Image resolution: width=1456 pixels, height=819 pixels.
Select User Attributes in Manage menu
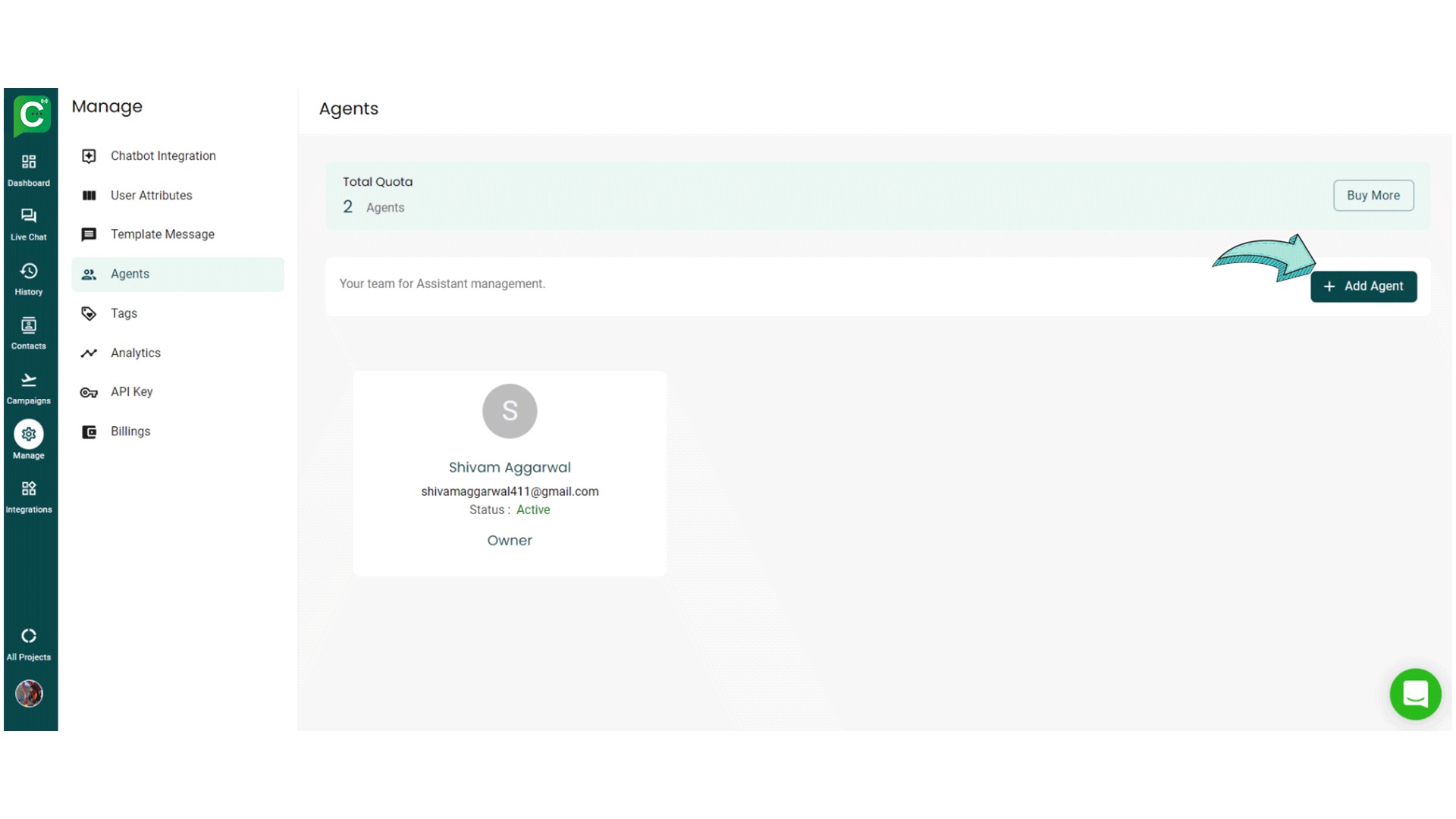click(151, 196)
